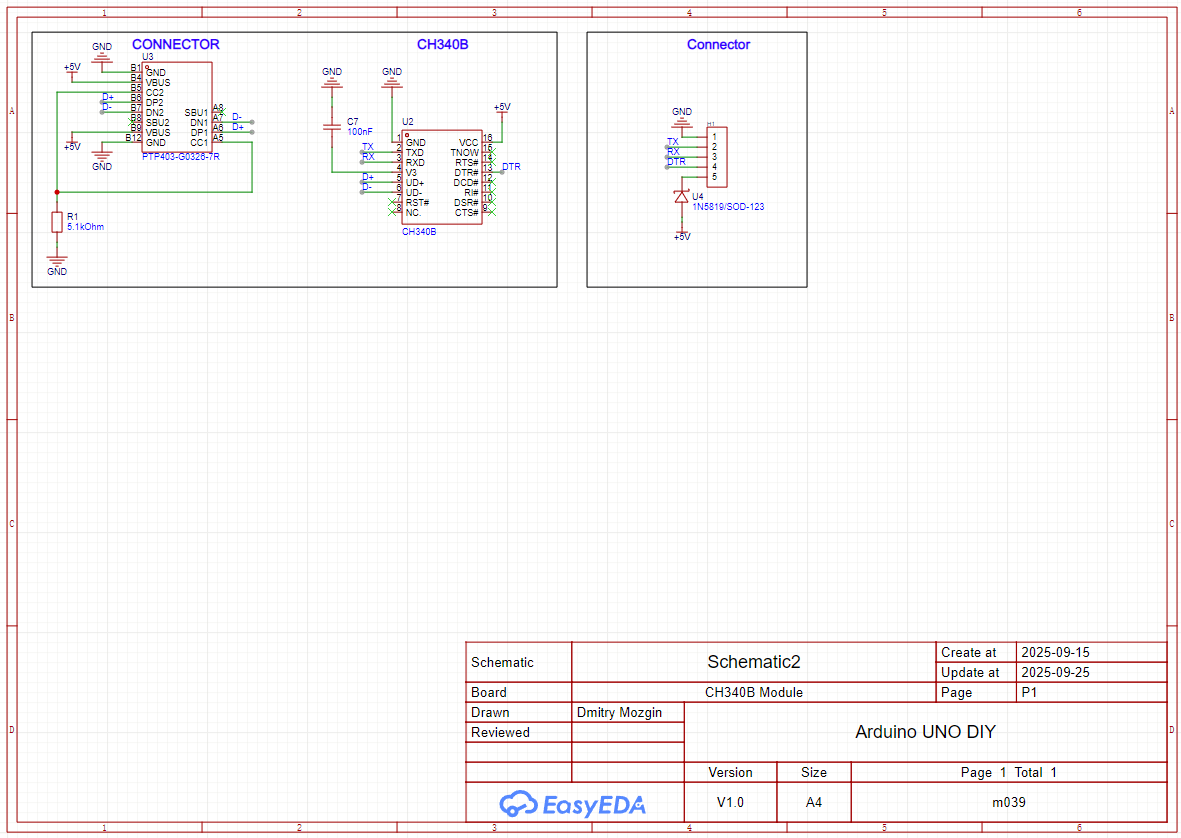Click the PTF403-G0326-7R part number label

tap(181, 157)
